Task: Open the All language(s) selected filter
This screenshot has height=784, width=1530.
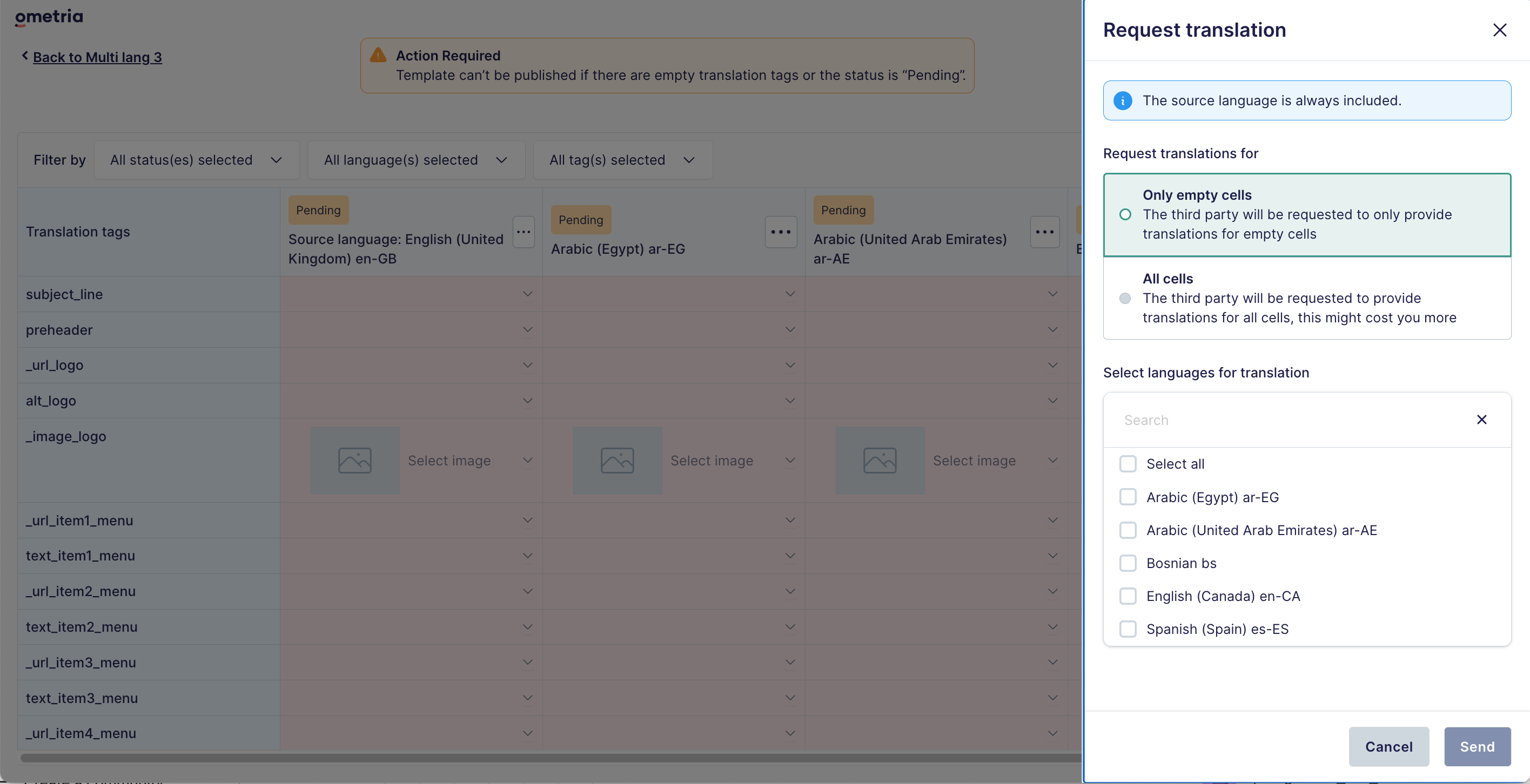Action: [x=417, y=160]
